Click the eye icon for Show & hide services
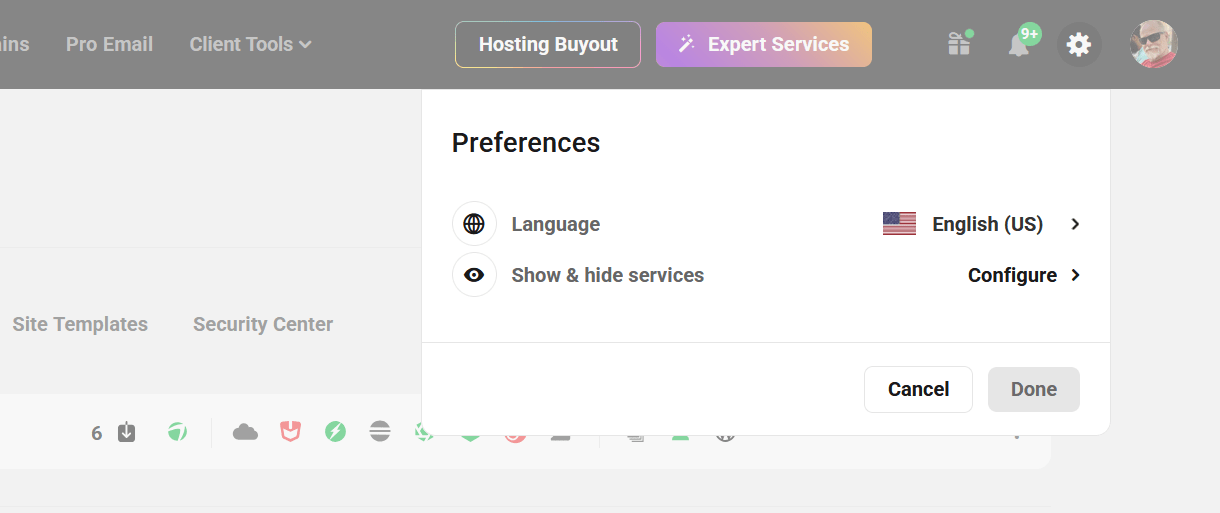The image size is (1220, 513). tap(474, 275)
